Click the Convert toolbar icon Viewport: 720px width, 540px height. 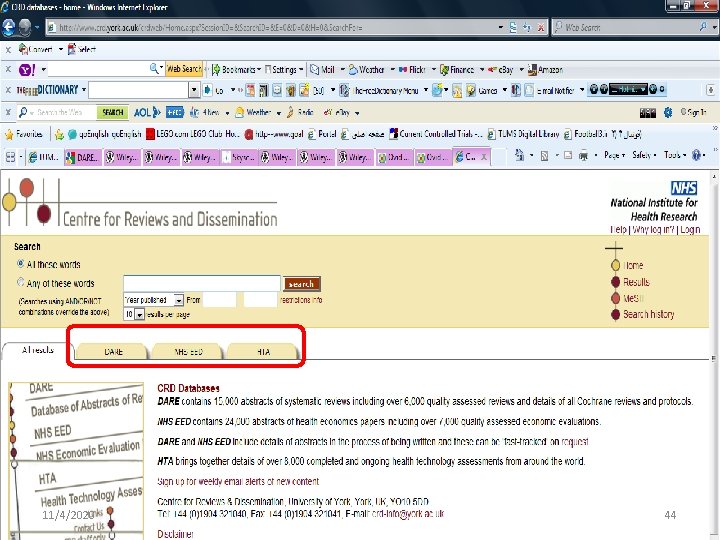(x=23, y=49)
